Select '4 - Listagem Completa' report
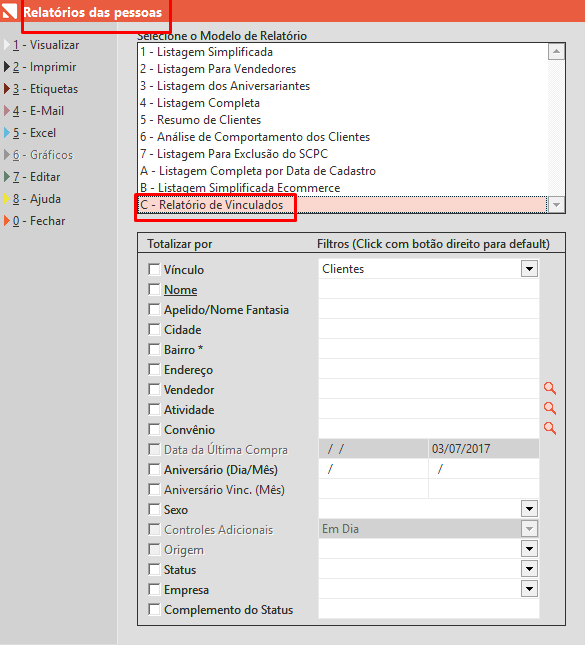The image size is (587, 656). (x=343, y=103)
